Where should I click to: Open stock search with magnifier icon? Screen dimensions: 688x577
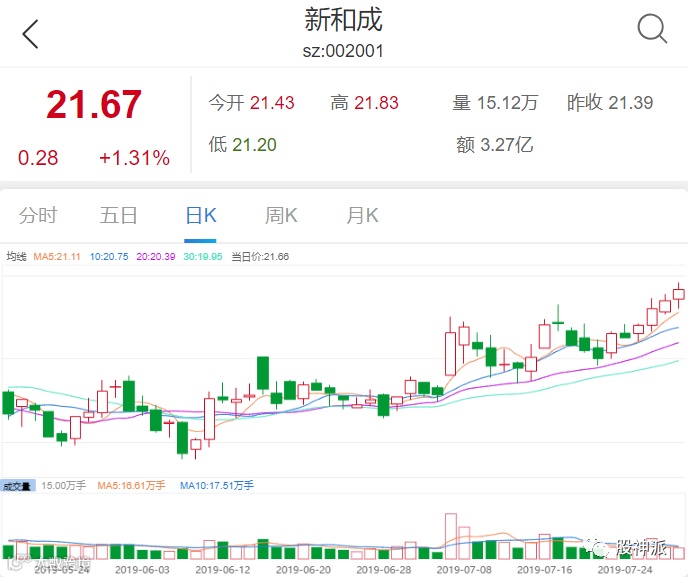[x=652, y=29]
